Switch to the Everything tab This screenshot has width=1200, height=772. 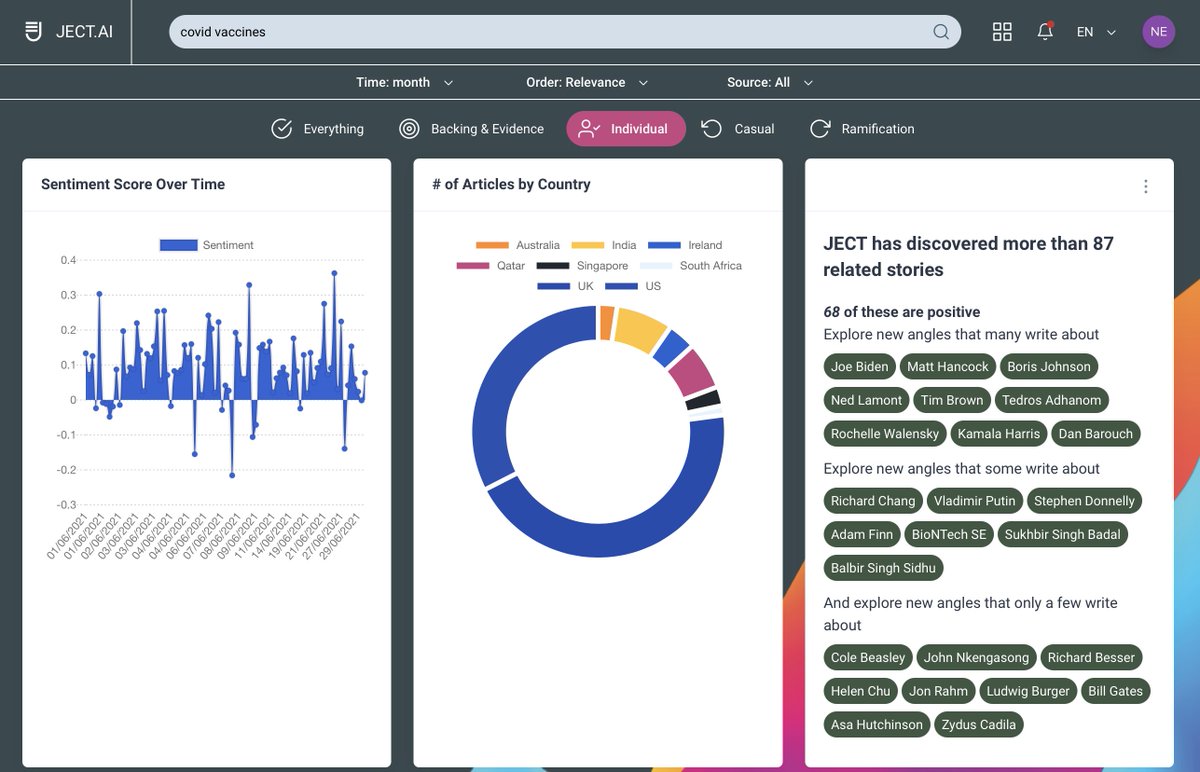[x=318, y=129]
